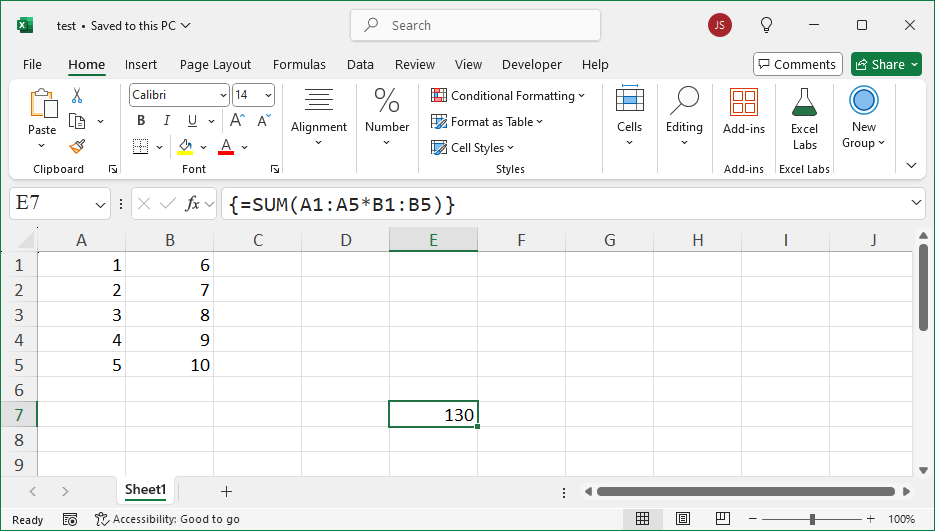935x531 pixels.
Task: Click the Paste clipboard icon
Action: [x=43, y=104]
